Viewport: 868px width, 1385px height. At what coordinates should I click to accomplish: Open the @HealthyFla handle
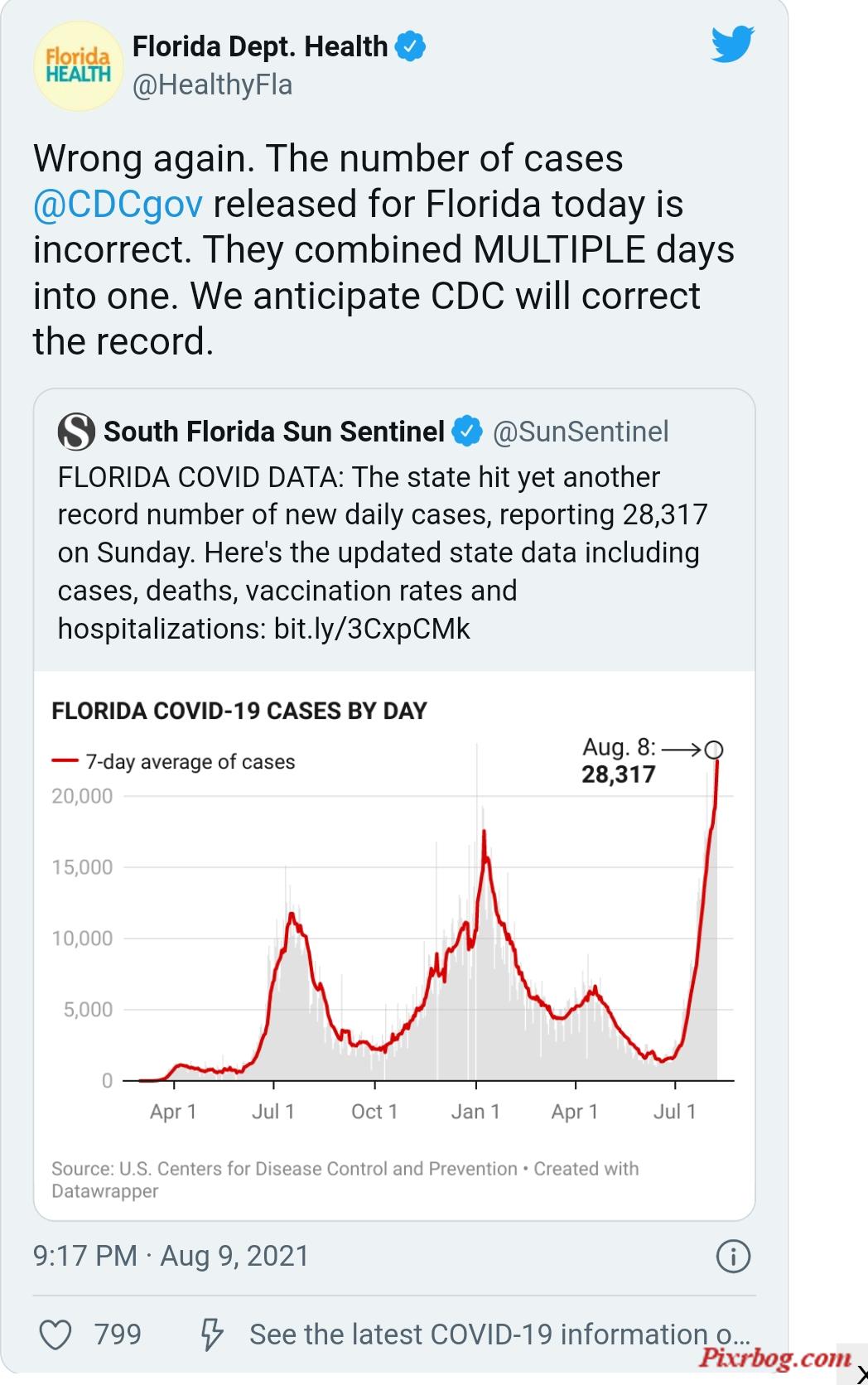coord(212,84)
